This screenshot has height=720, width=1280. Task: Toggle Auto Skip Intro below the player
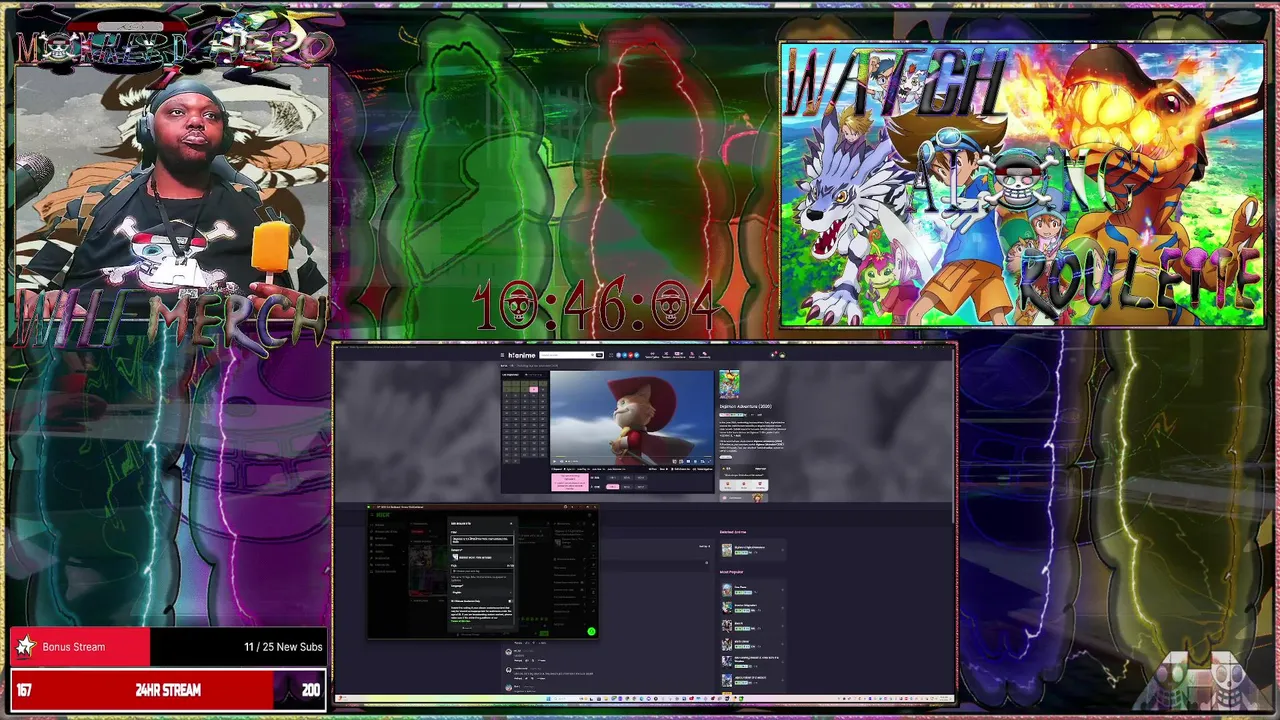tap(617, 469)
